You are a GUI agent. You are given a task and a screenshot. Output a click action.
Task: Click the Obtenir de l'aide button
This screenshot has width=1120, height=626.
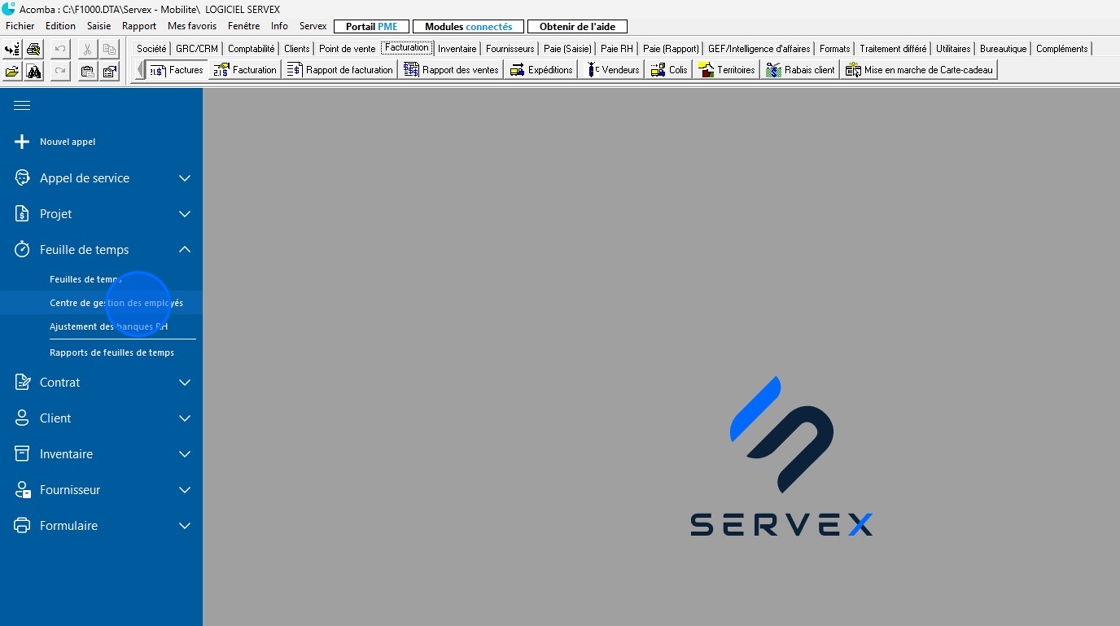[577, 26]
